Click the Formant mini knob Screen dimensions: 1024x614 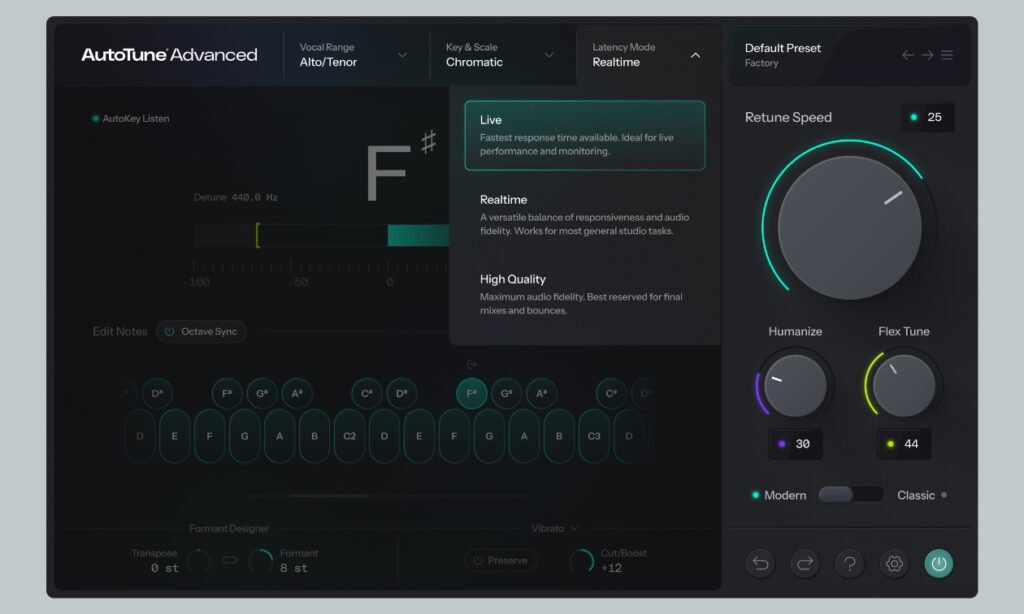click(261, 560)
